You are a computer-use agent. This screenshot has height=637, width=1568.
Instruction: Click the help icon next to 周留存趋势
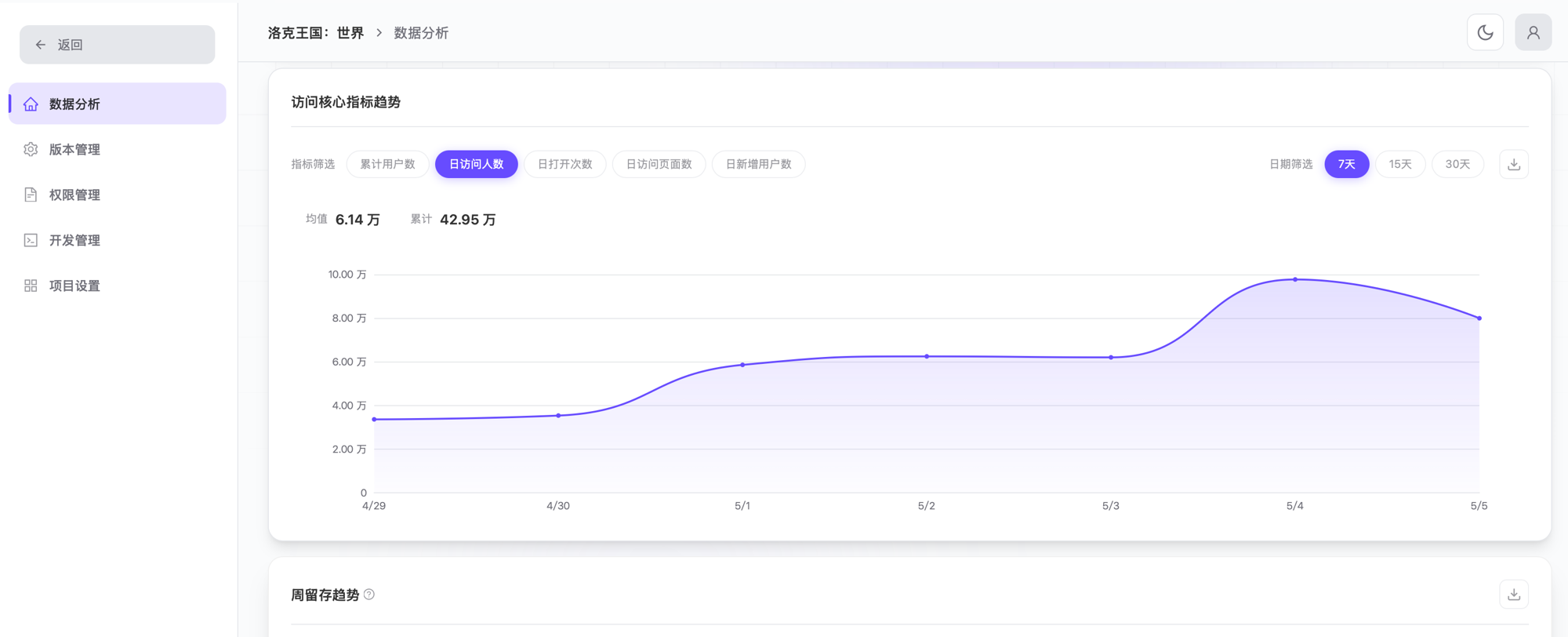(369, 595)
